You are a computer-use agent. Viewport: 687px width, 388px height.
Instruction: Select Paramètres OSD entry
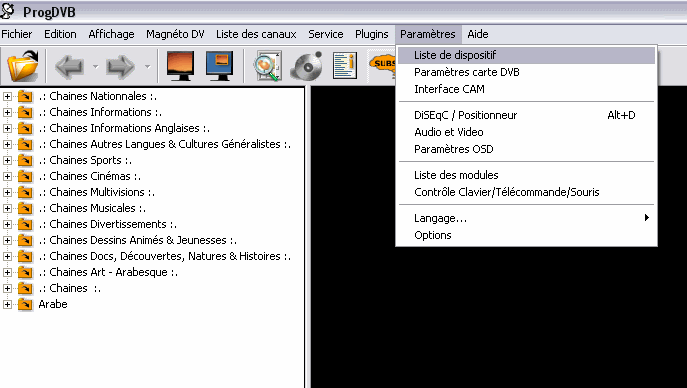[x=526, y=149]
